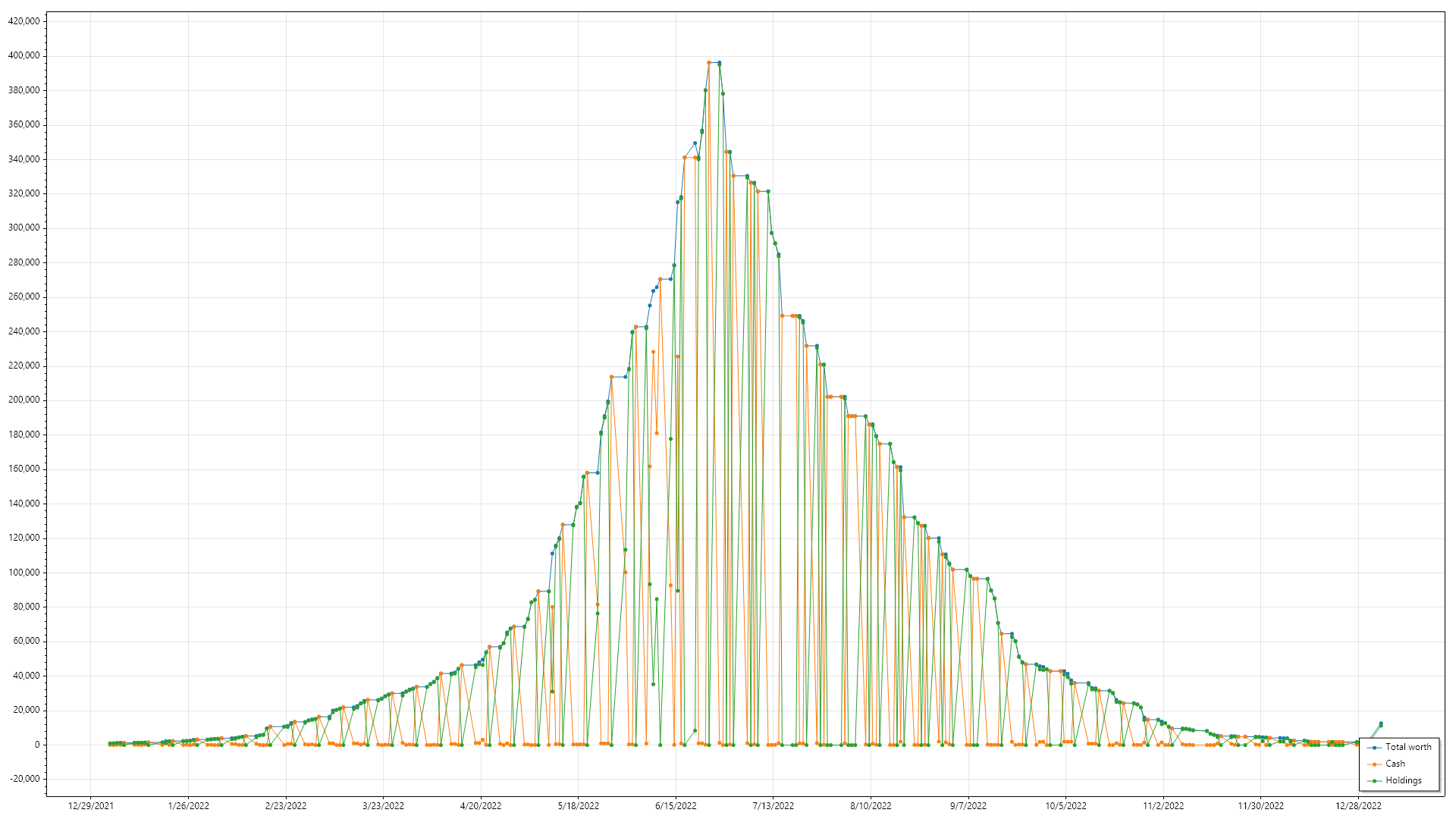Click the 180,000 y-axis label

point(24,435)
